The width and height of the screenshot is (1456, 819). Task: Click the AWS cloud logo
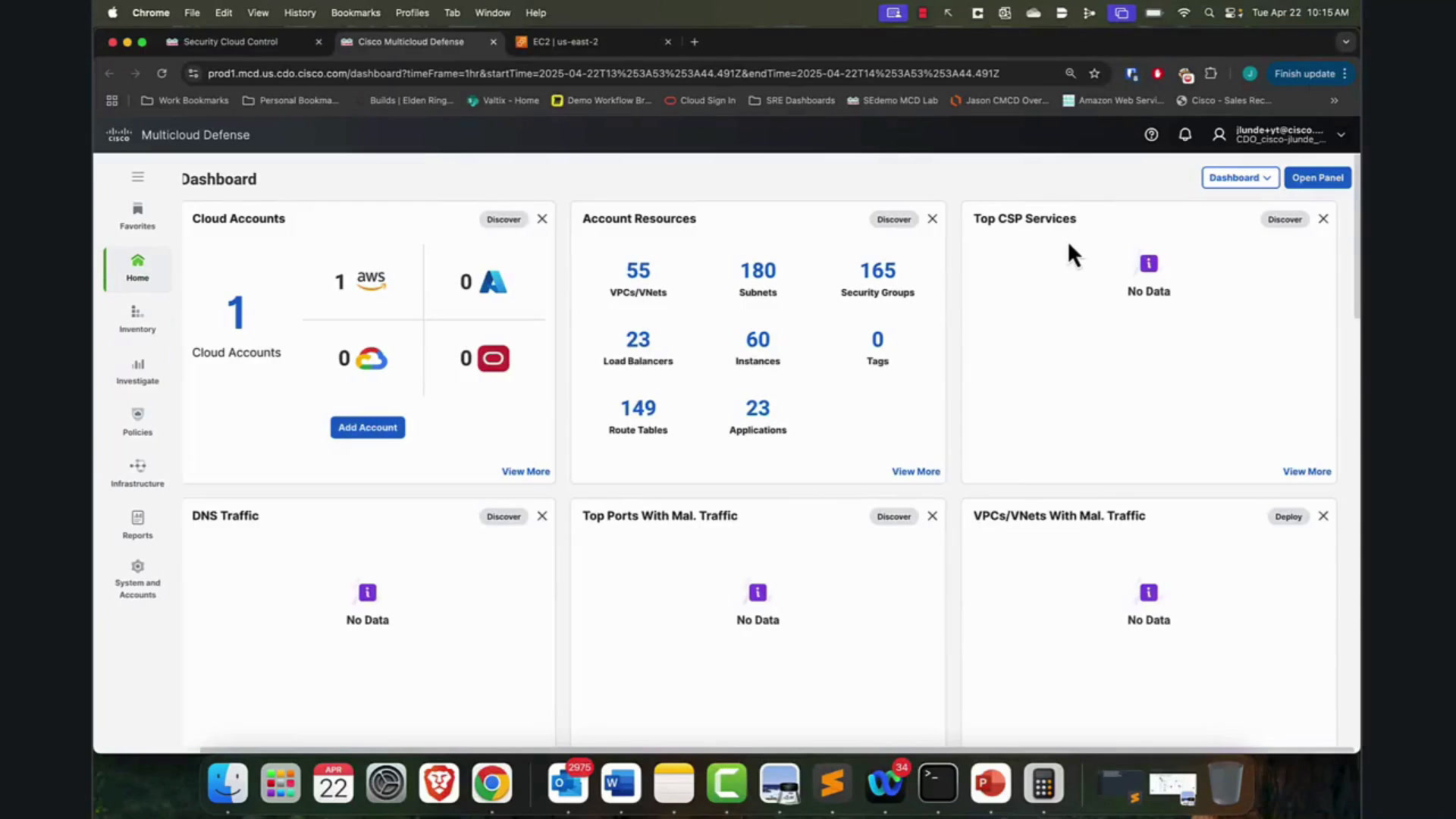pos(371,281)
